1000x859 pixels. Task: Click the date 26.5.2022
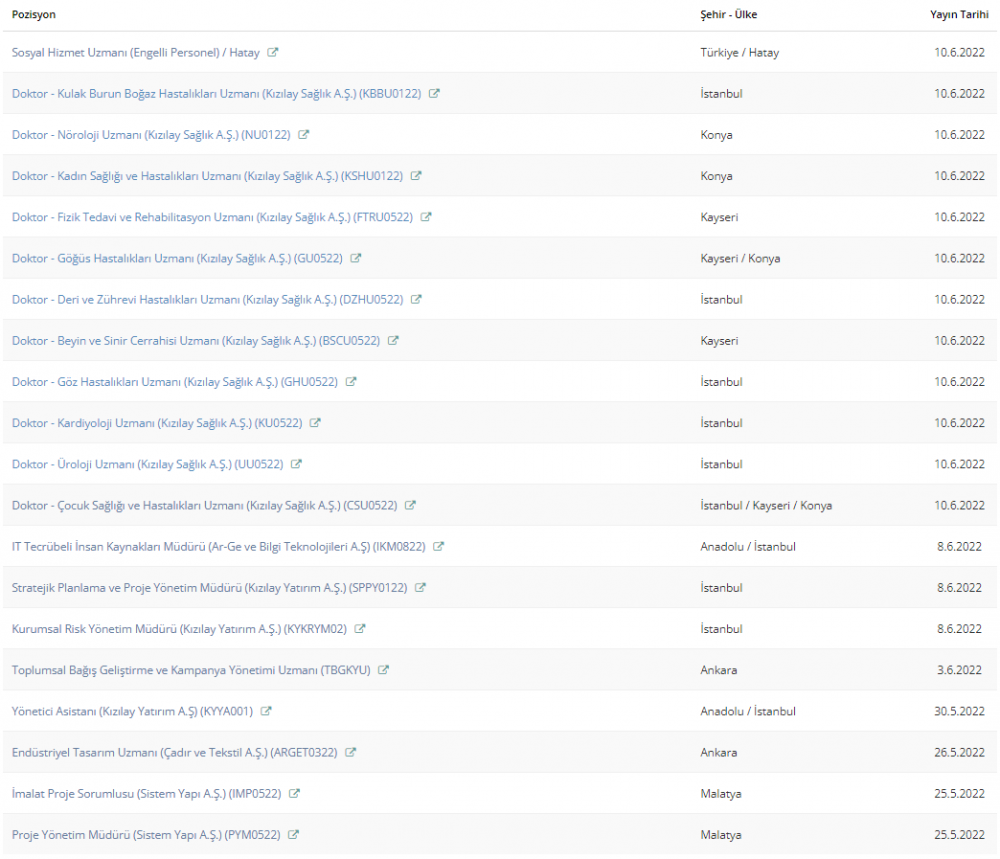959,753
